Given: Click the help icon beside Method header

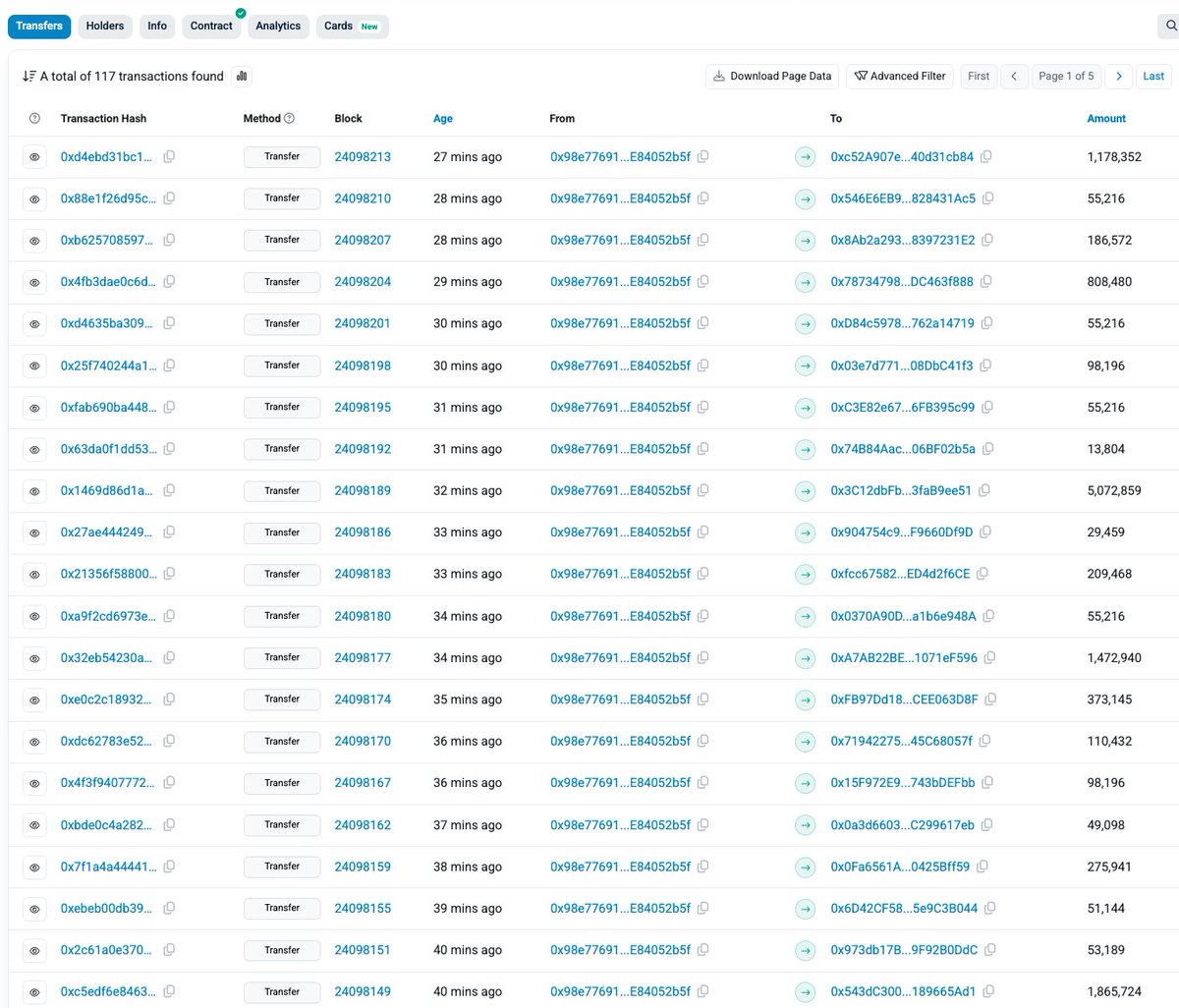Looking at the screenshot, I should 289,118.
